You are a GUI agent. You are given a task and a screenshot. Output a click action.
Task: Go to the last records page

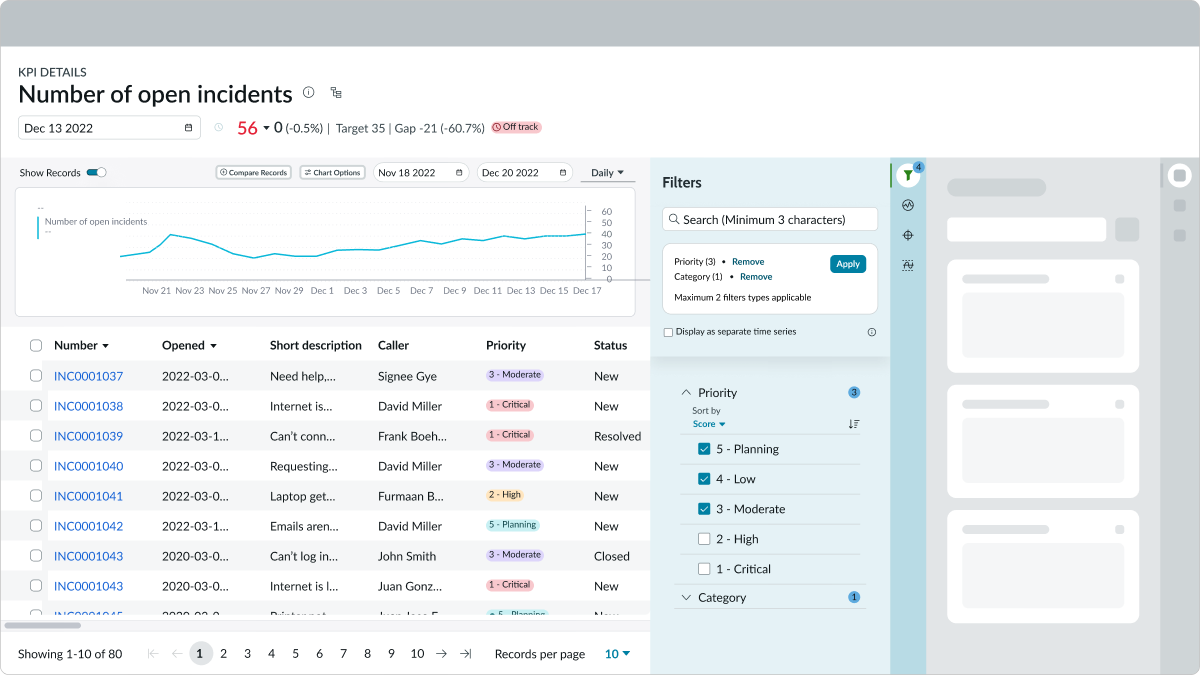click(466, 654)
